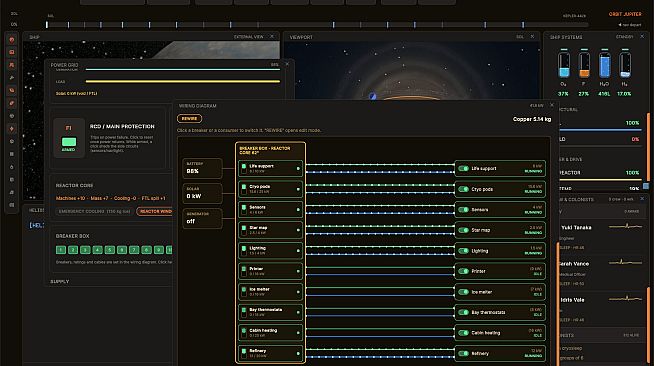Click the orange Reactor button beside Emergency Cooling
Viewport: 654px width, 366px height.
click(x=154, y=211)
